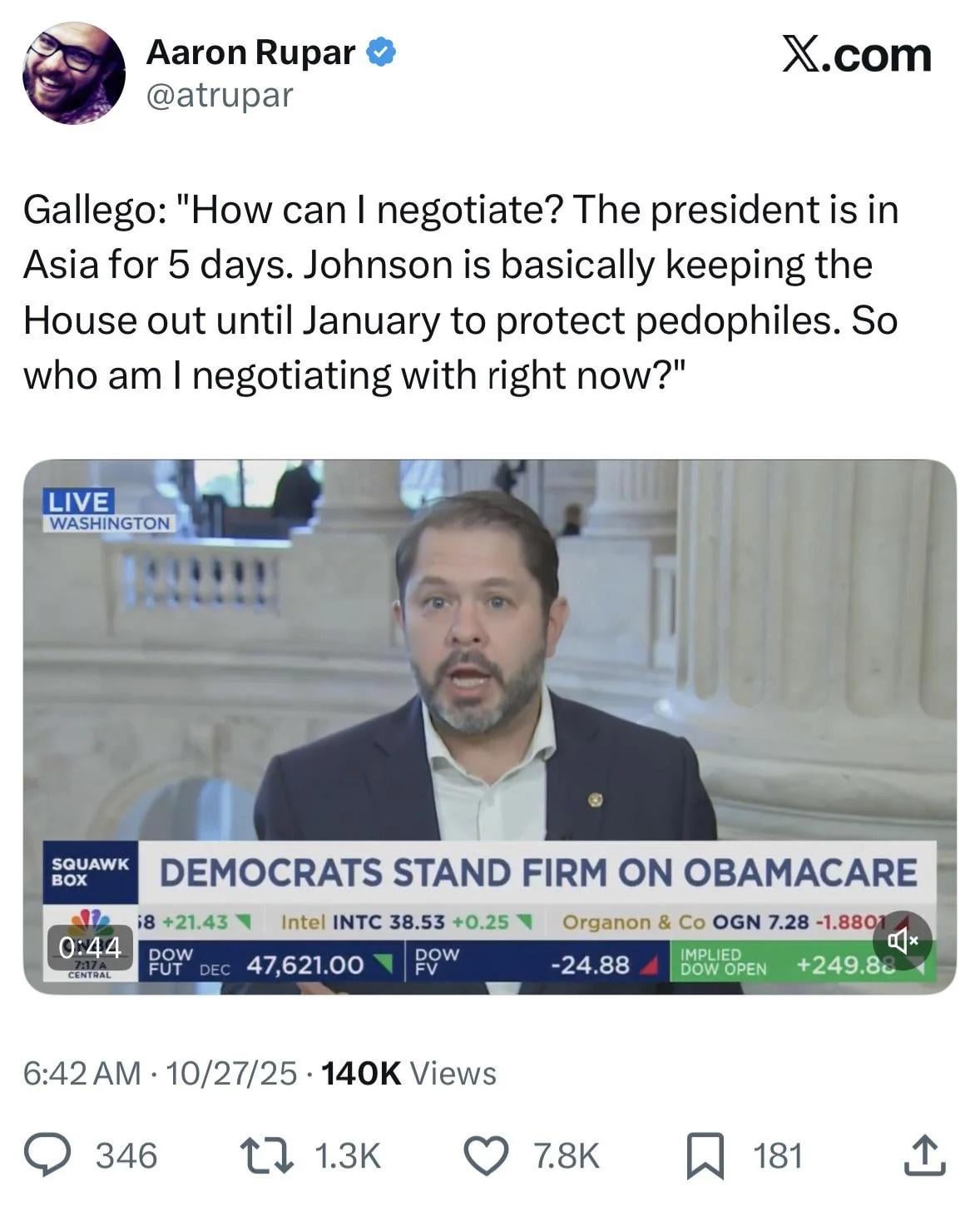Click the 346 replies count
This screenshot has width=980, height=1211.
click(x=126, y=1156)
